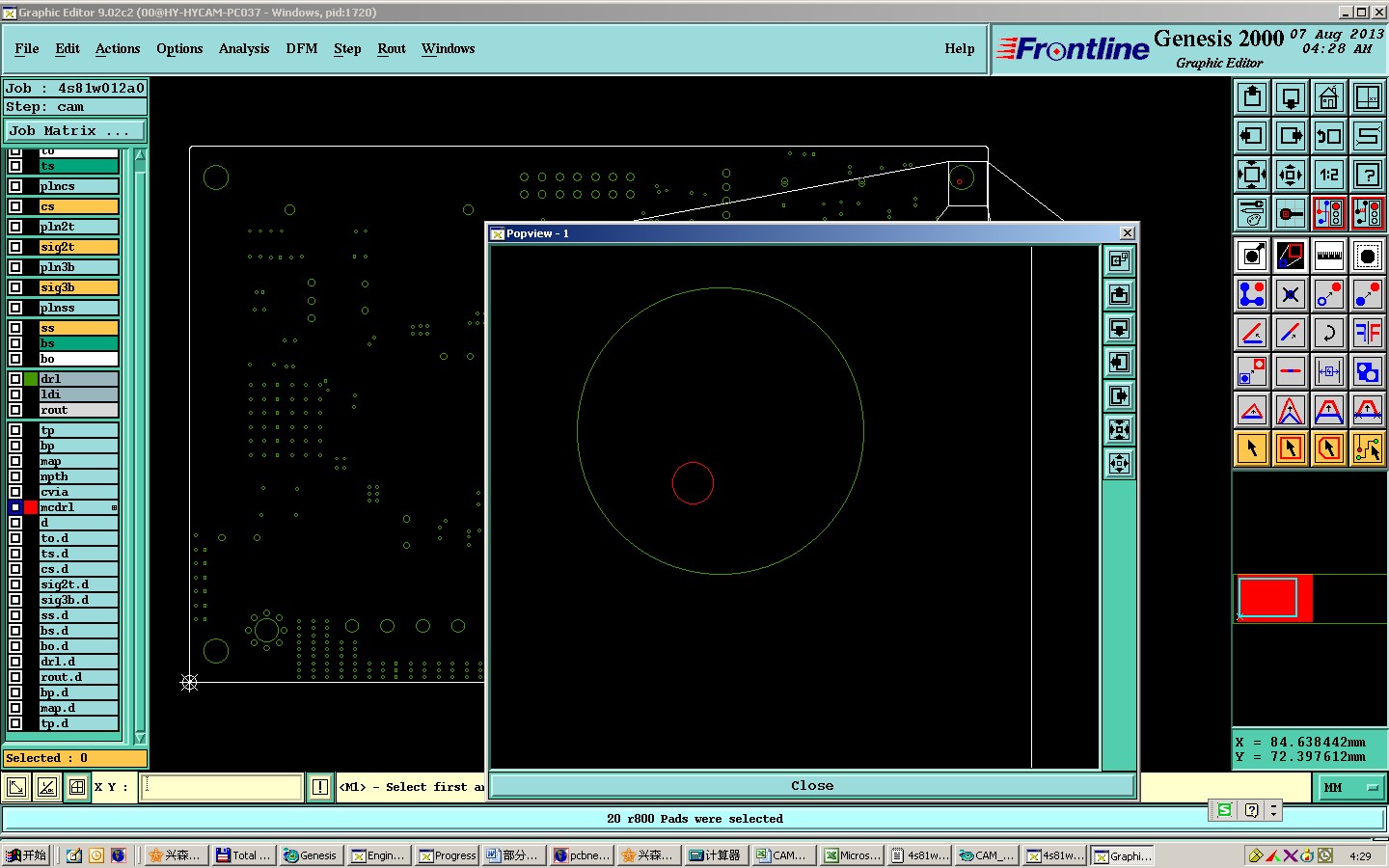
Task: Click the Home view icon
Action: pos(1329,97)
